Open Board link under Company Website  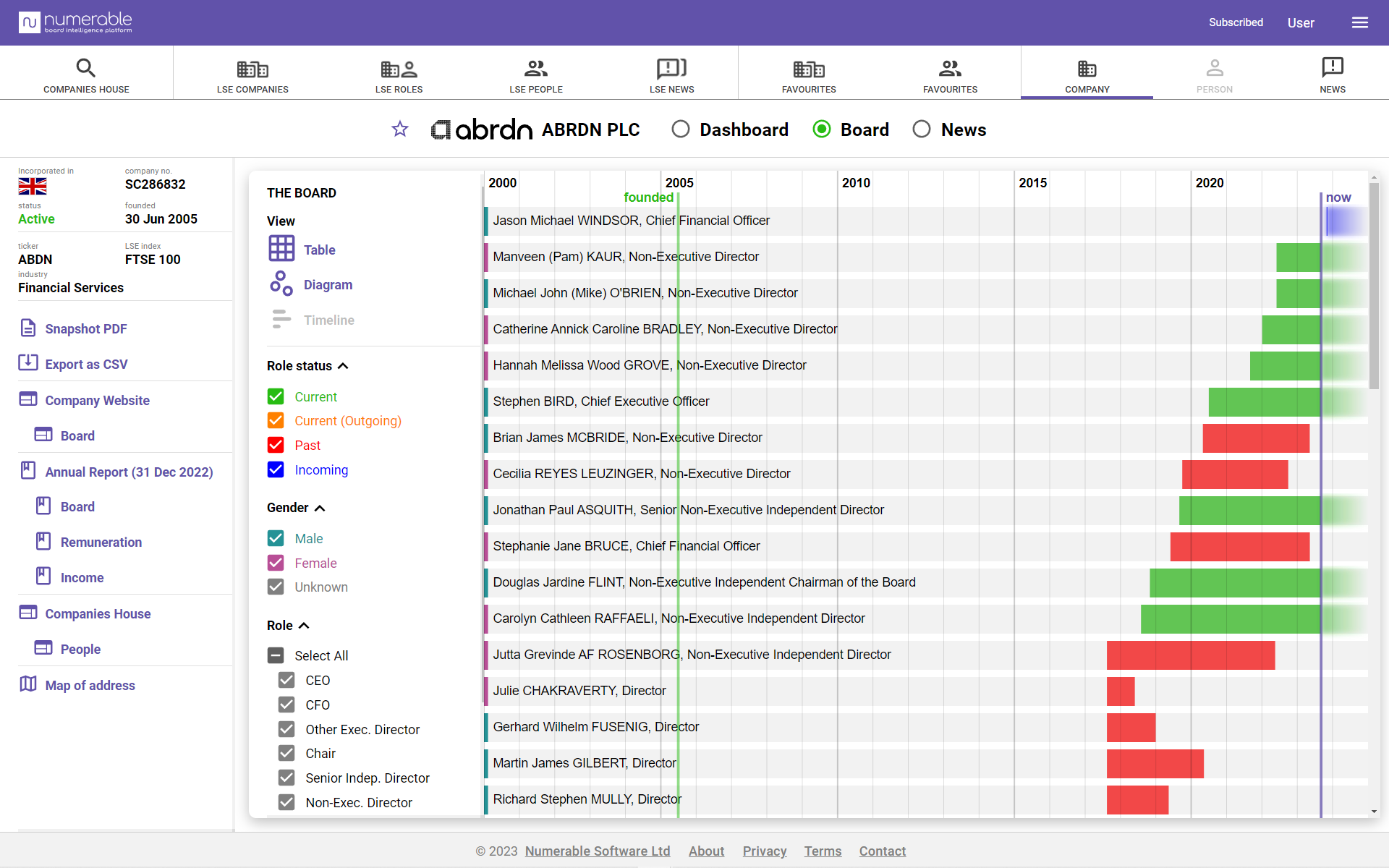(77, 435)
